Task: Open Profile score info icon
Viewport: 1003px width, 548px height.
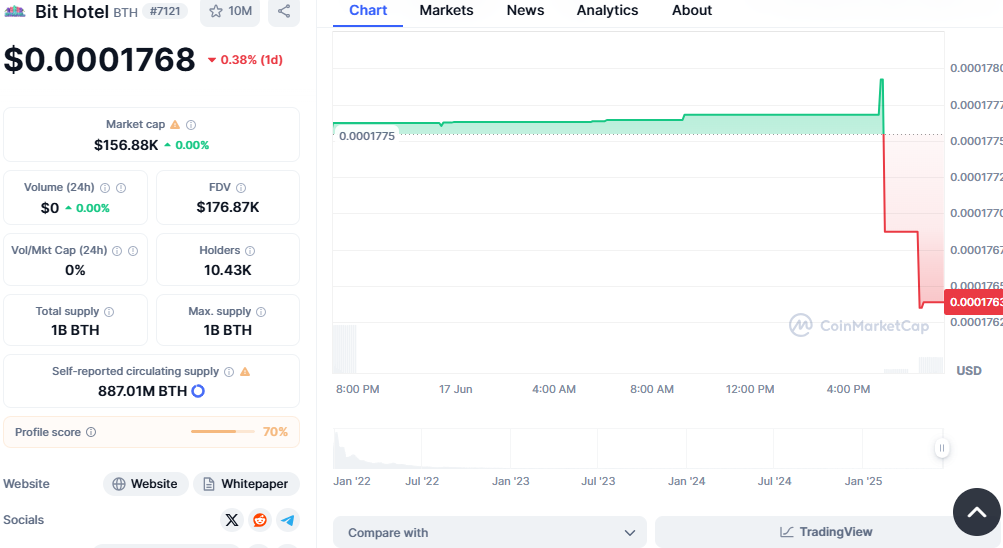Action: coord(91,432)
